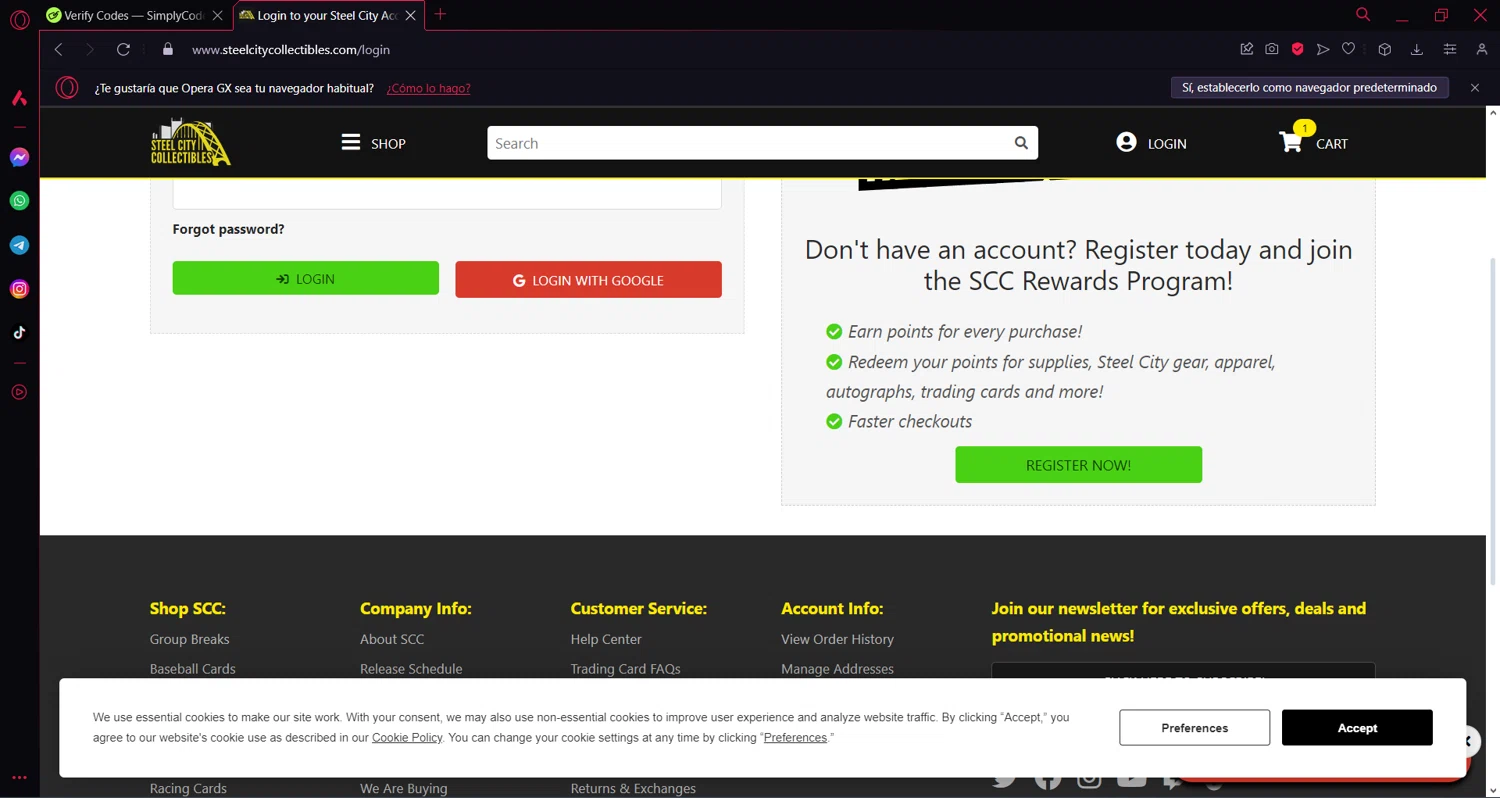Open the Release Schedule link
This screenshot has height=798, width=1500.
(x=411, y=669)
